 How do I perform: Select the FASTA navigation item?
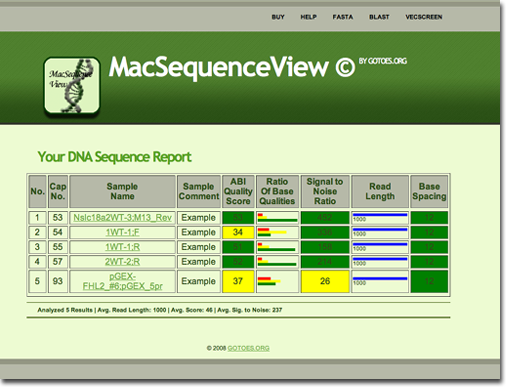click(x=343, y=17)
